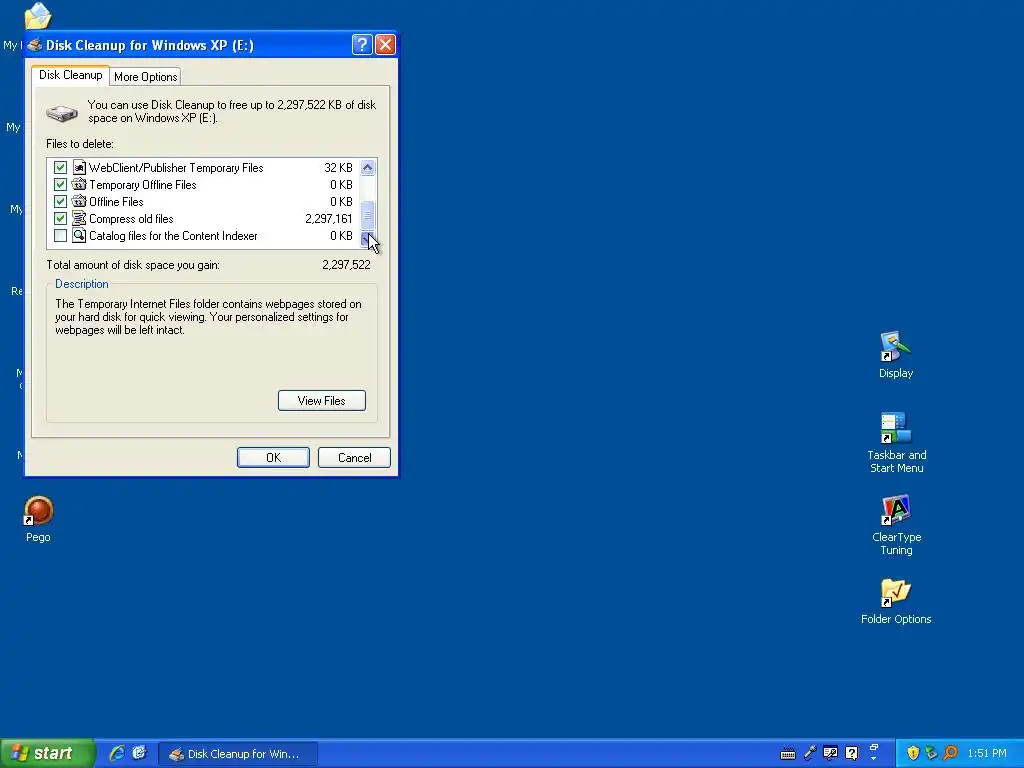Image resolution: width=1024 pixels, height=768 pixels.
Task: Click the Compress old files icon
Action: tap(79, 219)
